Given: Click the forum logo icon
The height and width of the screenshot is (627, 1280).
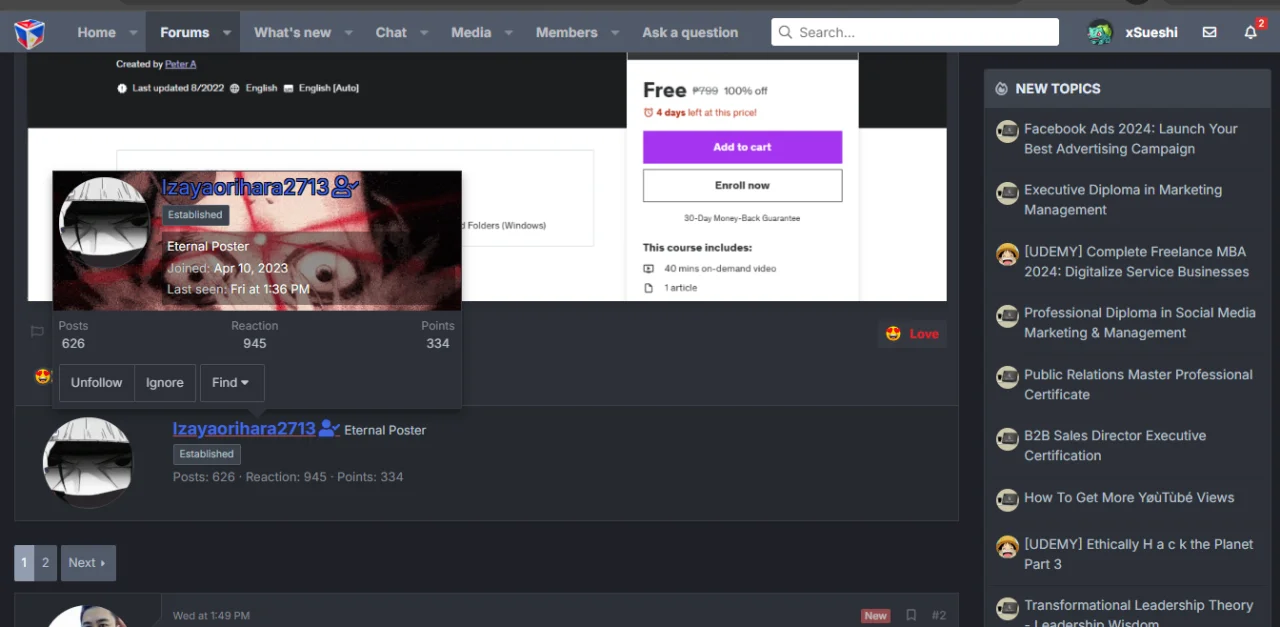Looking at the screenshot, I should [x=29, y=33].
